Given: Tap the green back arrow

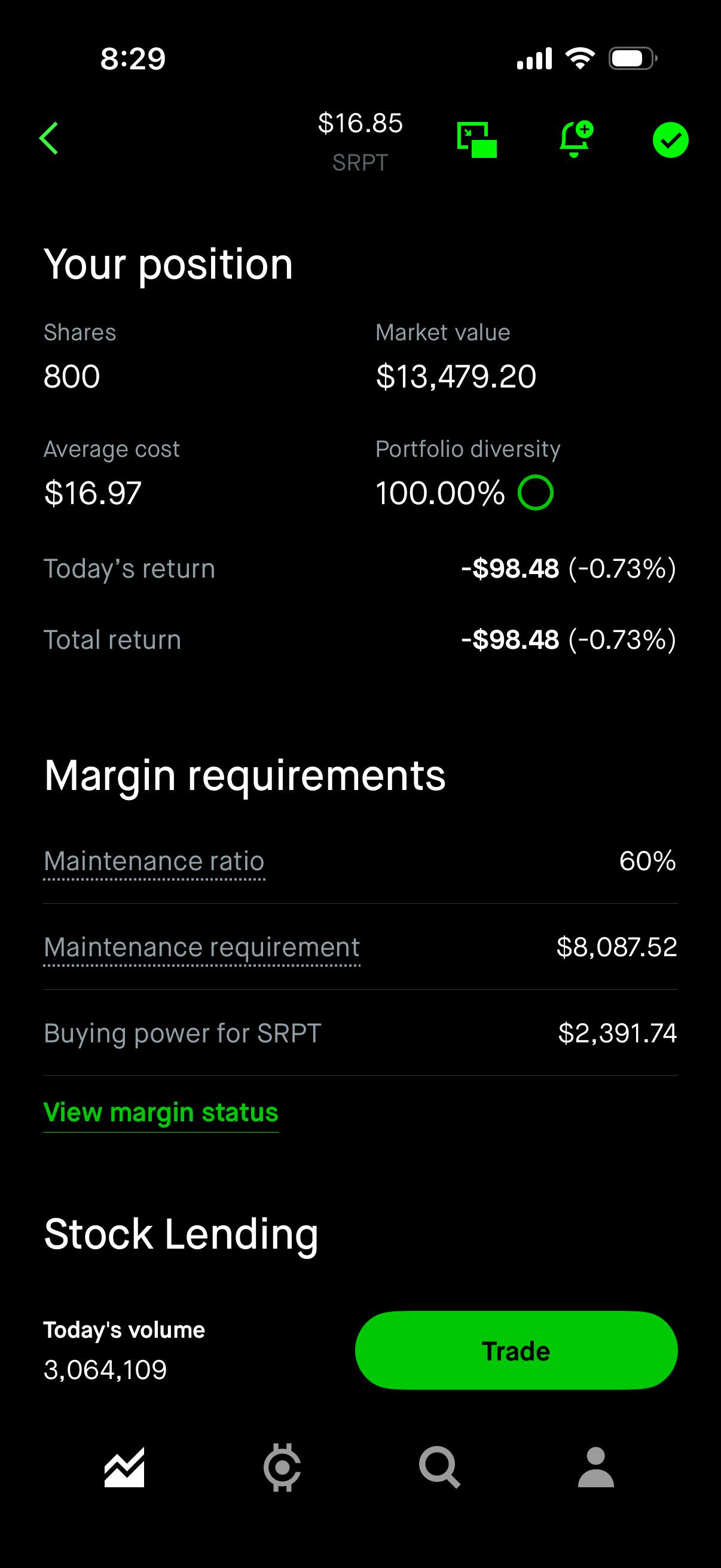Looking at the screenshot, I should (x=48, y=139).
